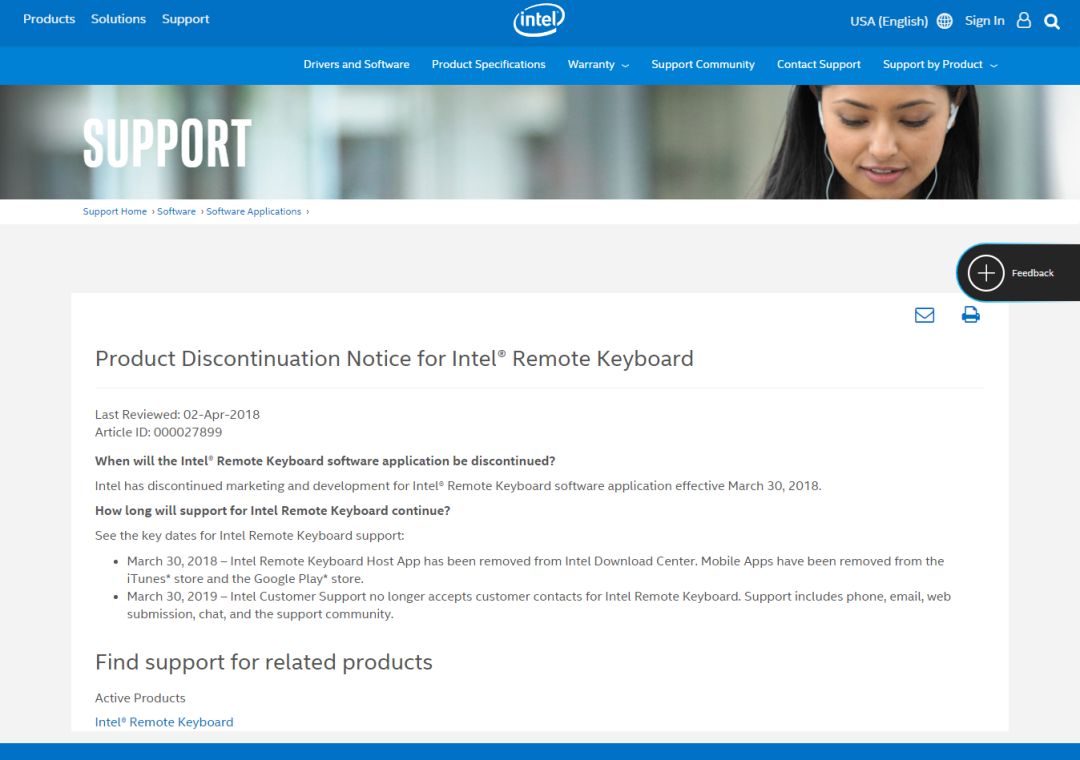Visit the Support Community
Viewport: 1080px width, 760px height.
point(703,64)
